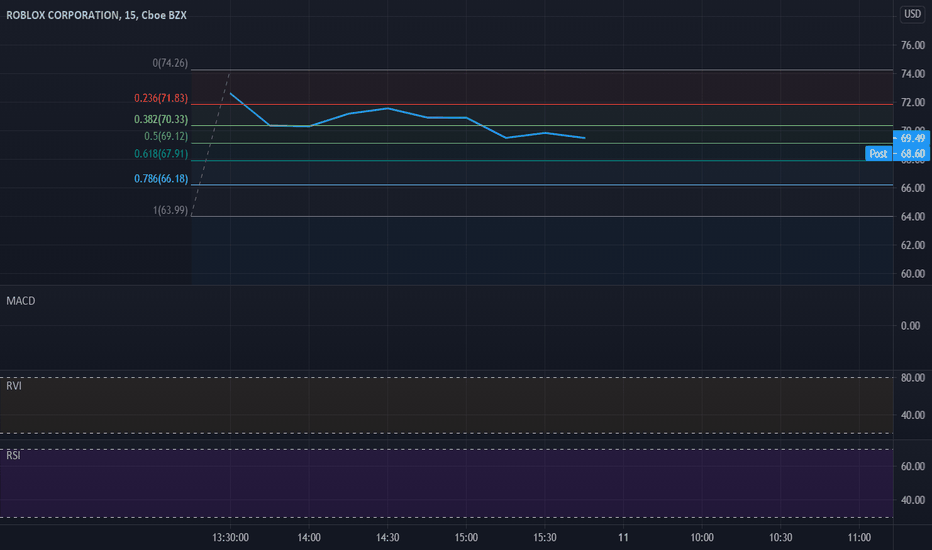Click the 74.00 price axis value

coord(912,74)
